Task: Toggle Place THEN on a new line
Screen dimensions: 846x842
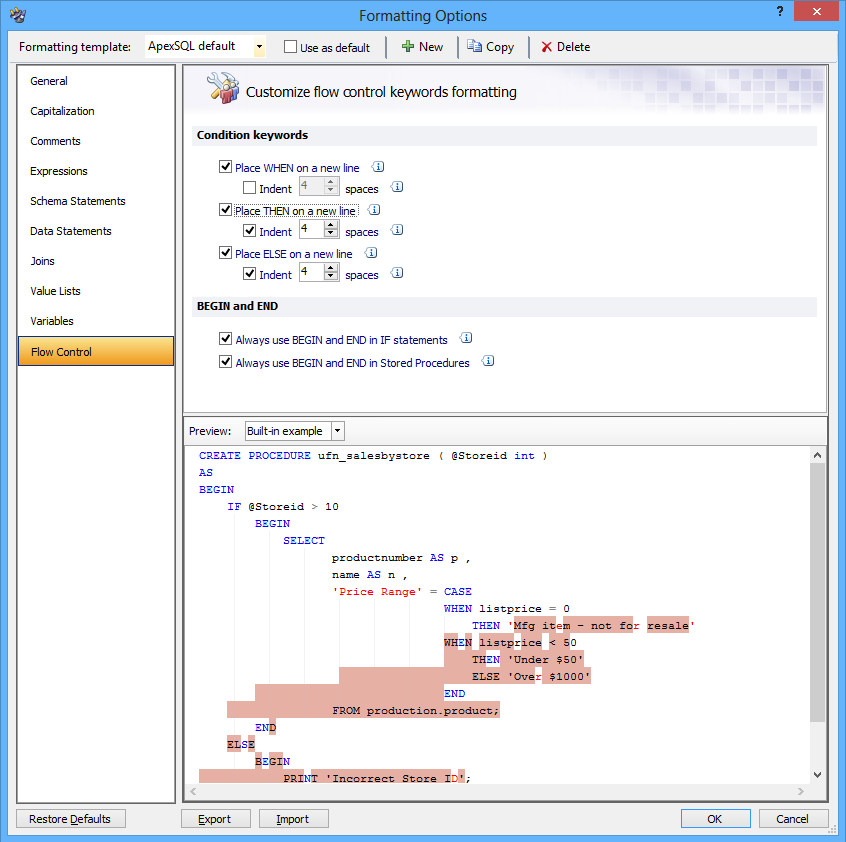Action: pyautogui.click(x=226, y=210)
